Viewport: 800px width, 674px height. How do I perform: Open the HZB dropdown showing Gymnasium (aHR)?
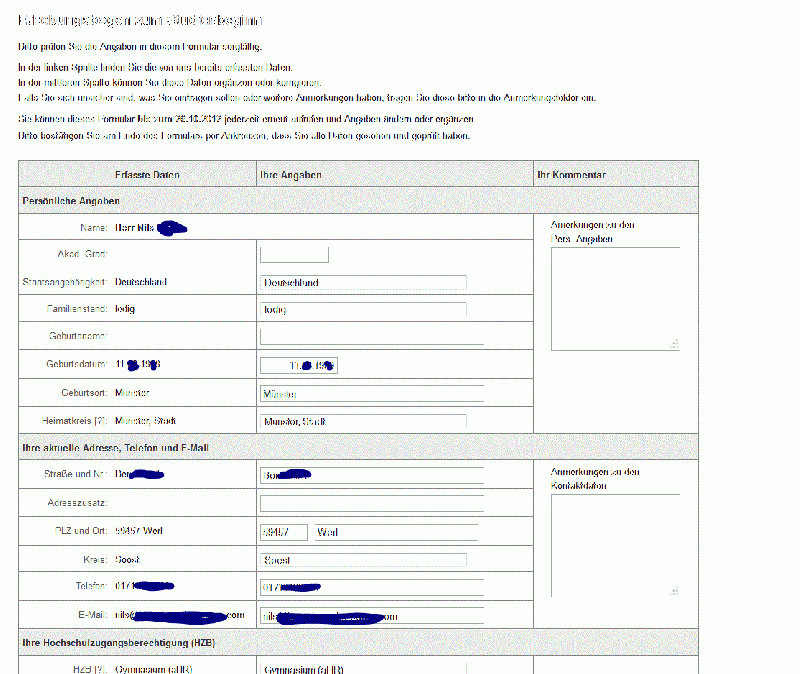363,669
